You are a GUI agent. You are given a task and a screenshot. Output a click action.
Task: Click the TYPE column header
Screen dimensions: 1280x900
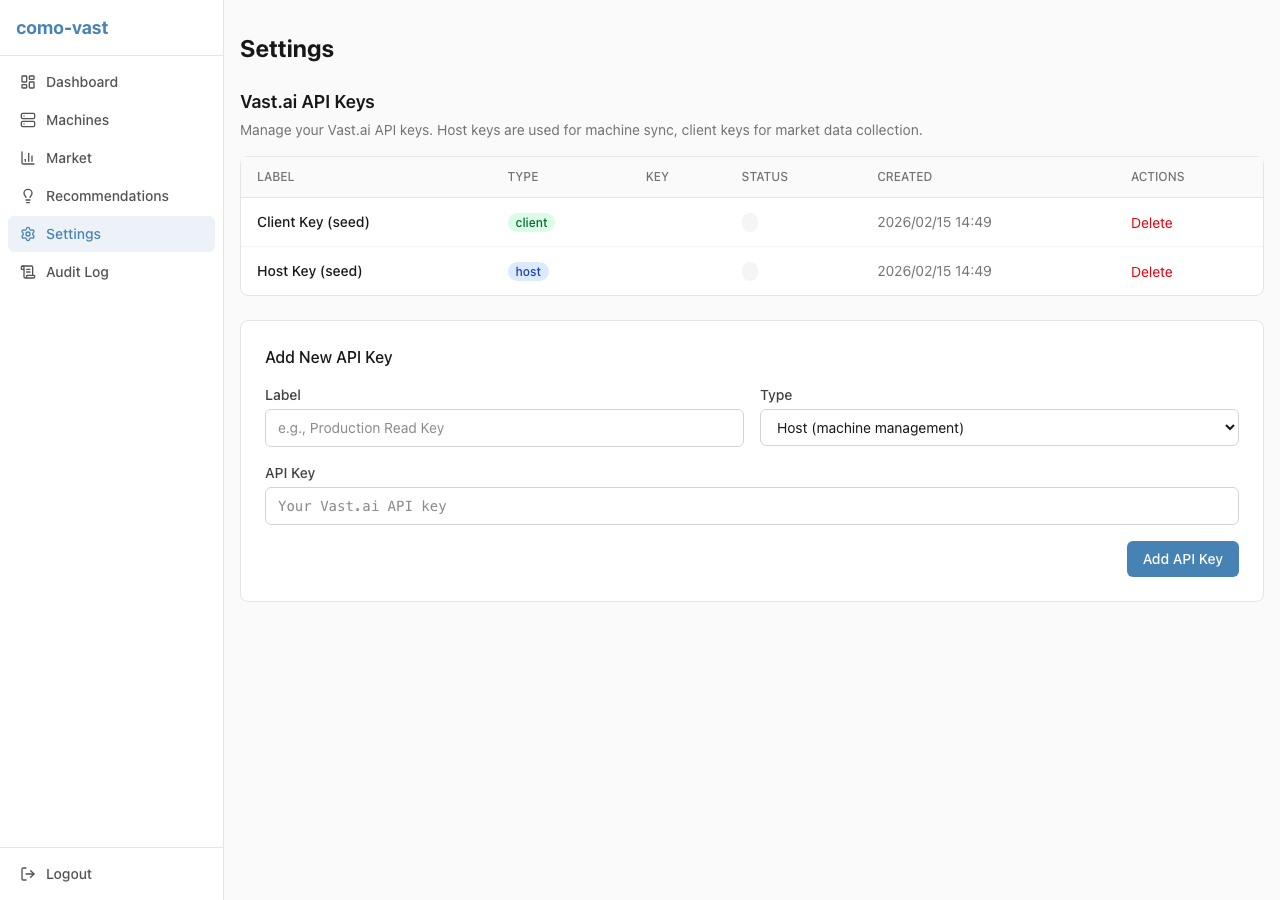point(523,177)
